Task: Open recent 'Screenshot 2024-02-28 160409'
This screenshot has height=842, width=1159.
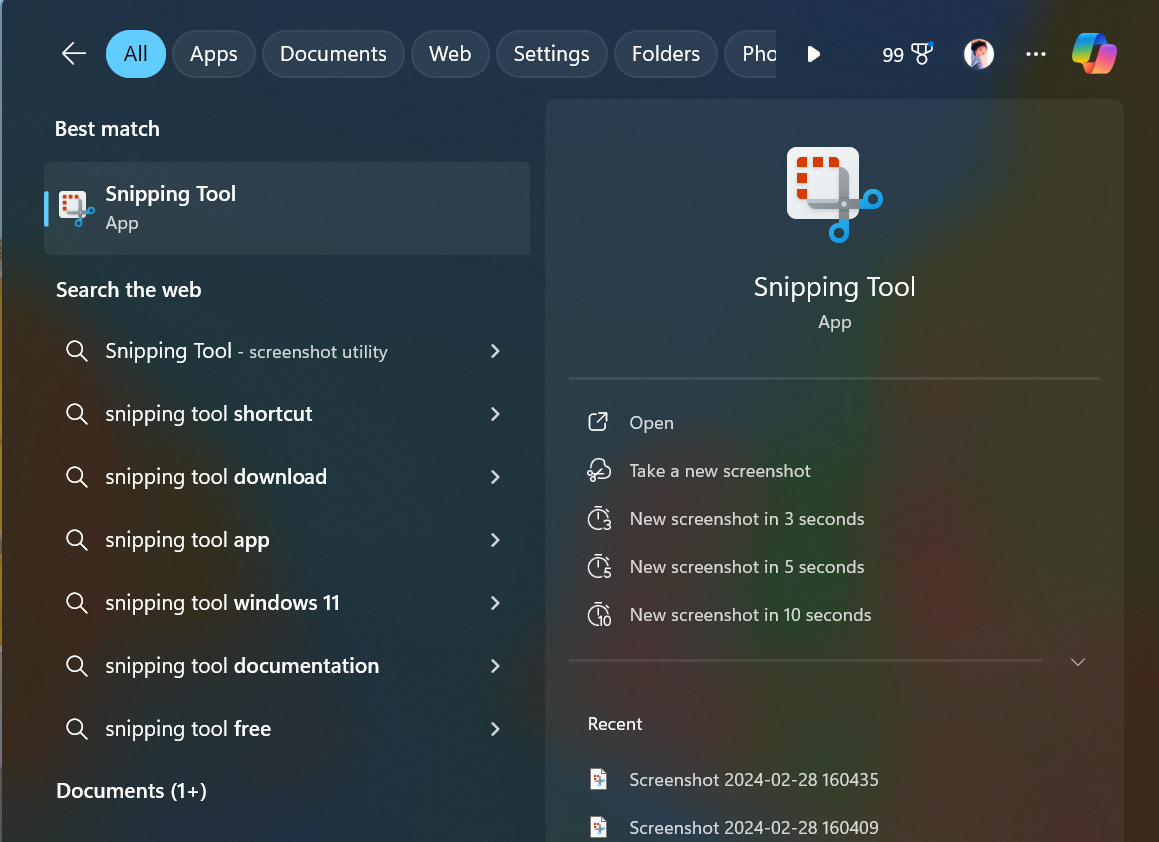Action: click(x=754, y=828)
